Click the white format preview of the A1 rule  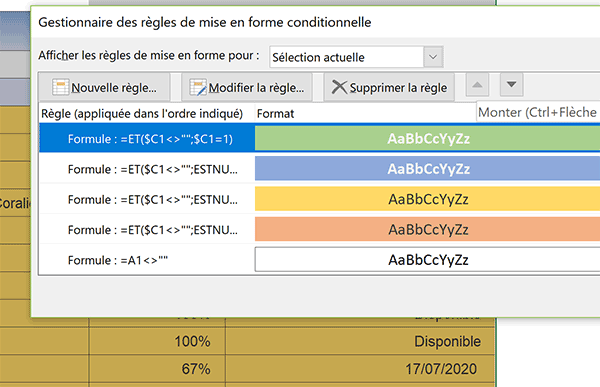427,260
